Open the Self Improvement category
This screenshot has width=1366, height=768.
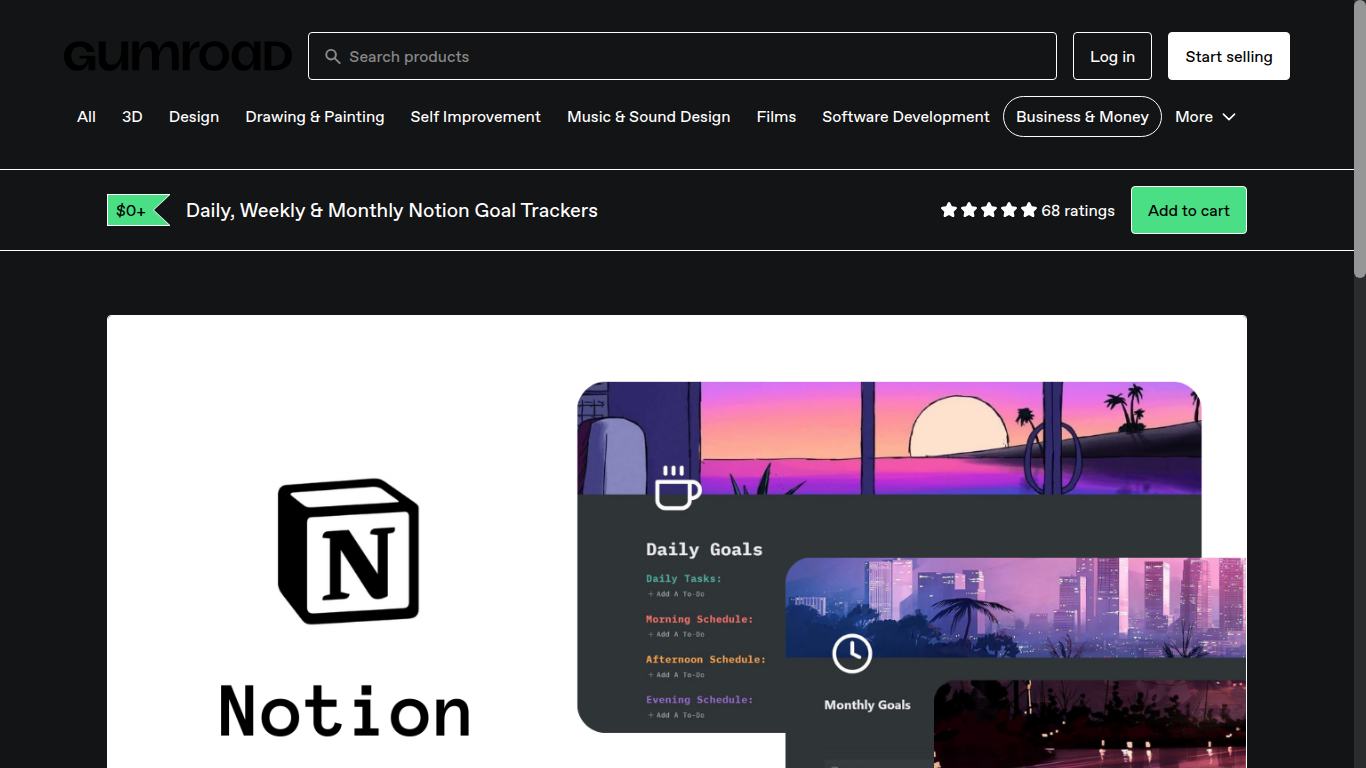point(476,117)
